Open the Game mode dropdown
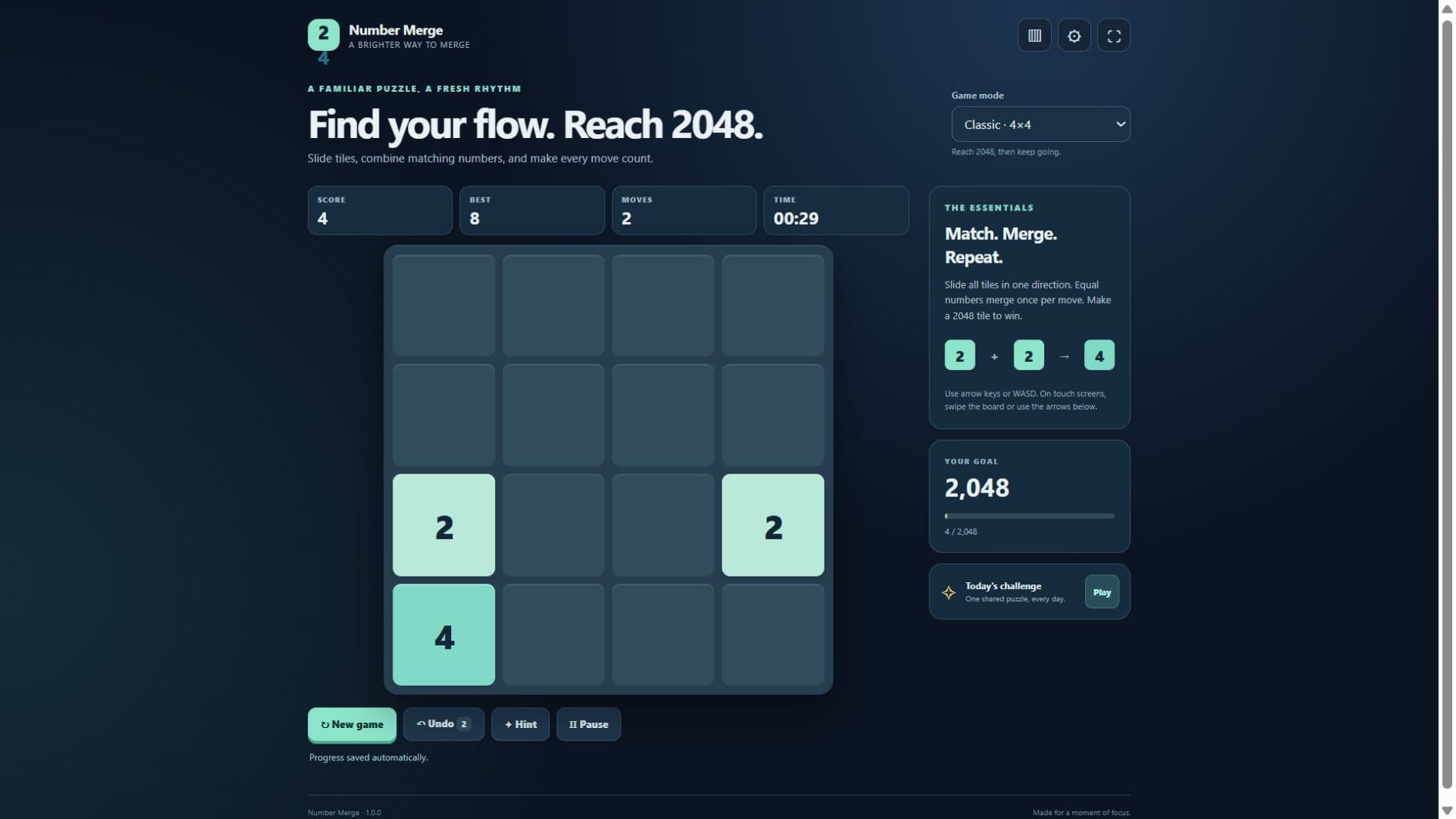This screenshot has width=1456, height=819. pyautogui.click(x=1040, y=124)
